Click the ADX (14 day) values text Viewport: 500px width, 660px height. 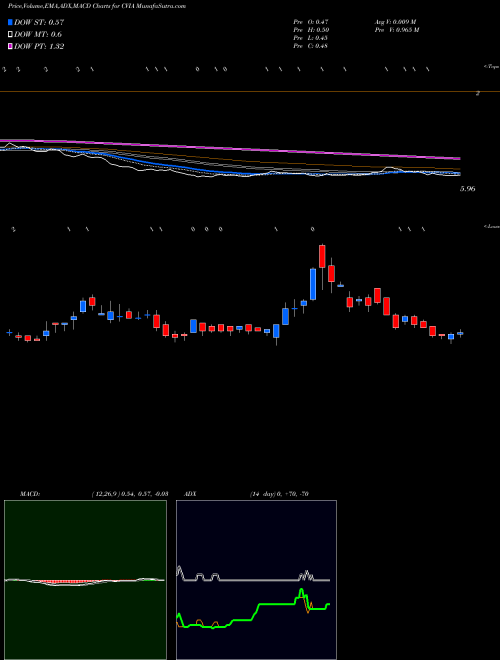tap(278, 494)
